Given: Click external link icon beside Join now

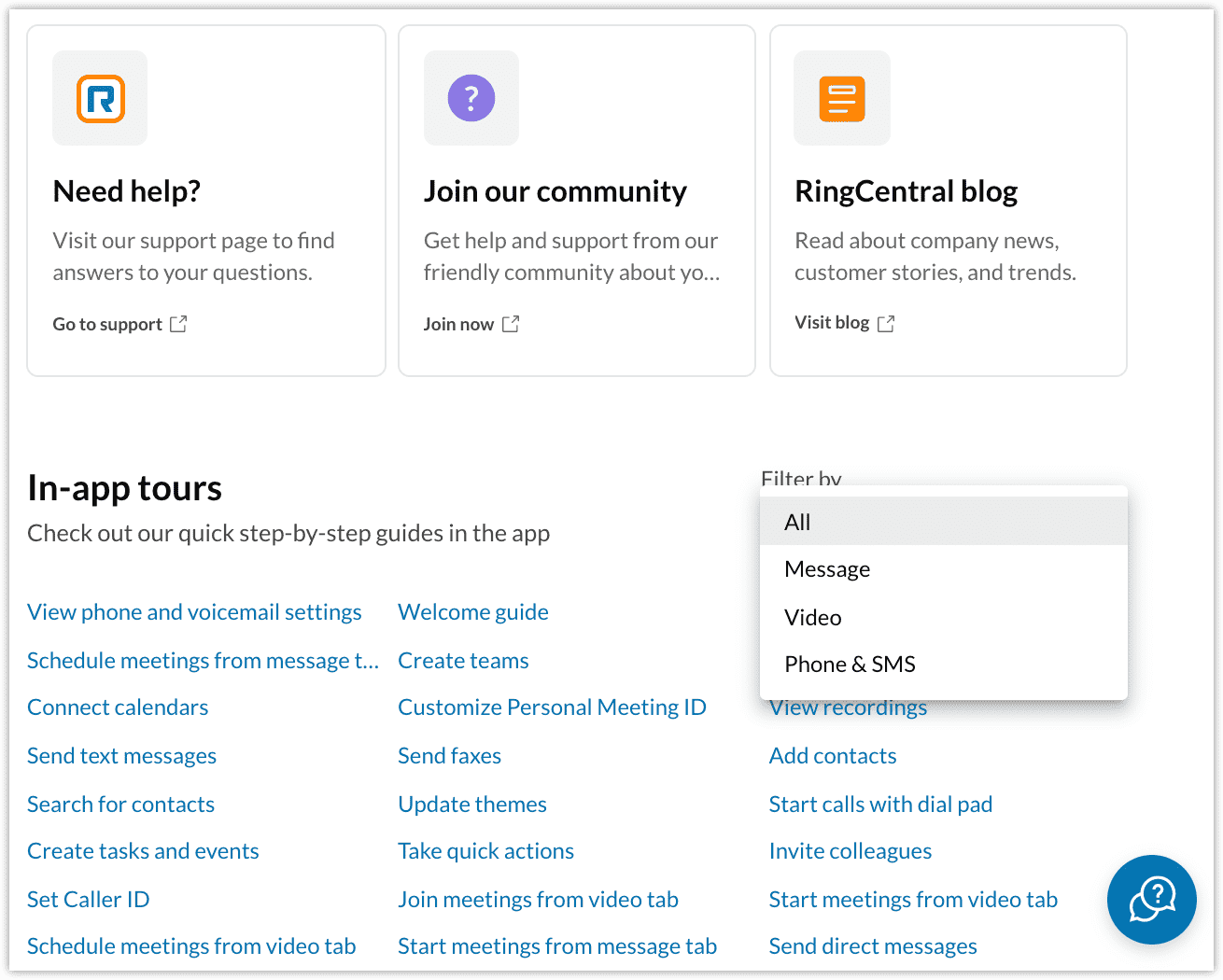Looking at the screenshot, I should click(510, 323).
